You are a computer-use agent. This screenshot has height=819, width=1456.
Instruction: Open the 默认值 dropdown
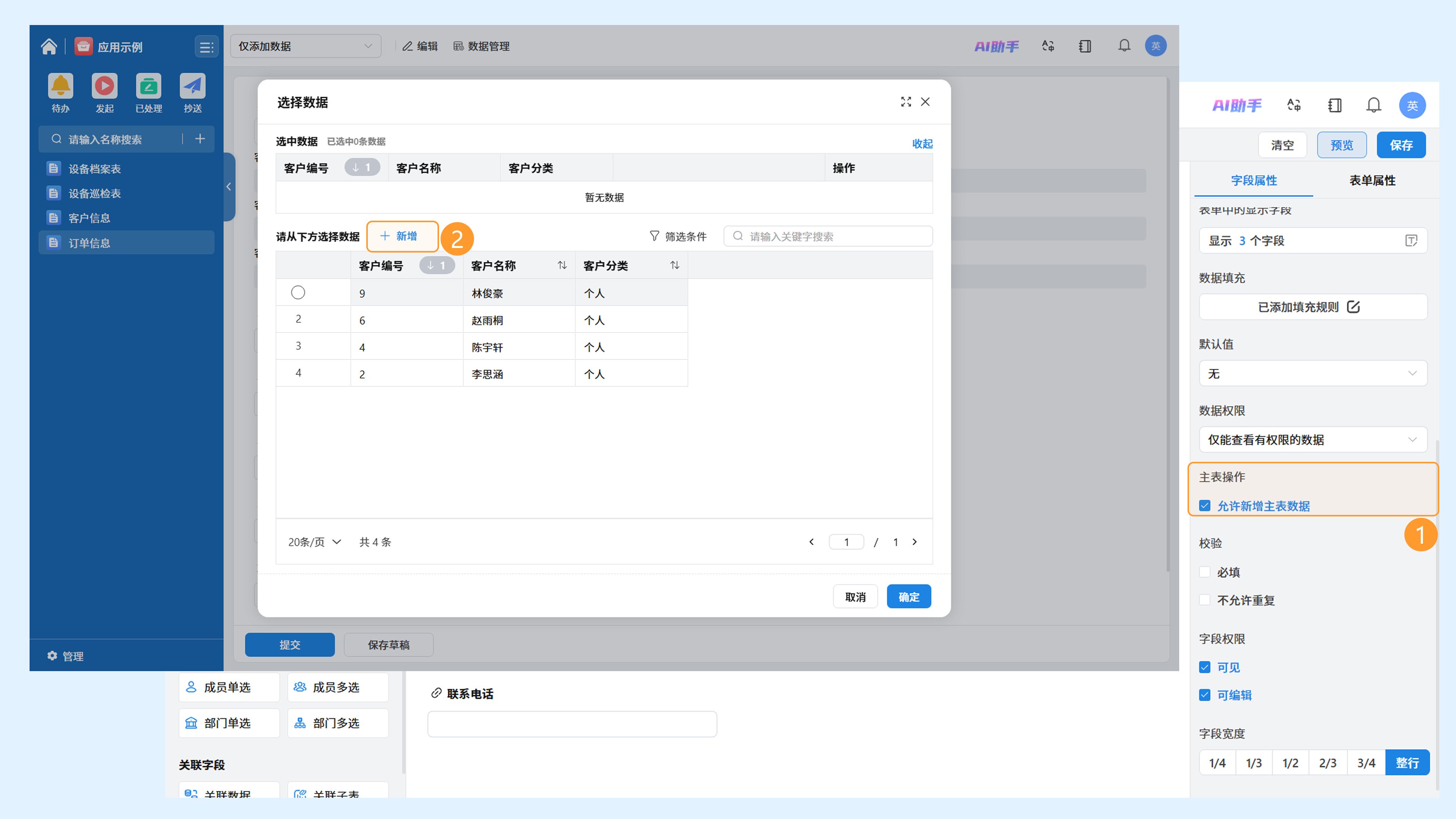tap(1313, 373)
